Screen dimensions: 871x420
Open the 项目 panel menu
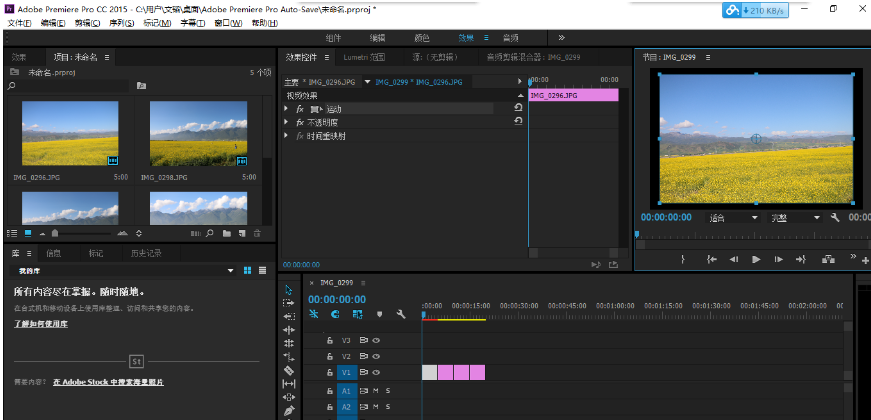click(x=107, y=57)
